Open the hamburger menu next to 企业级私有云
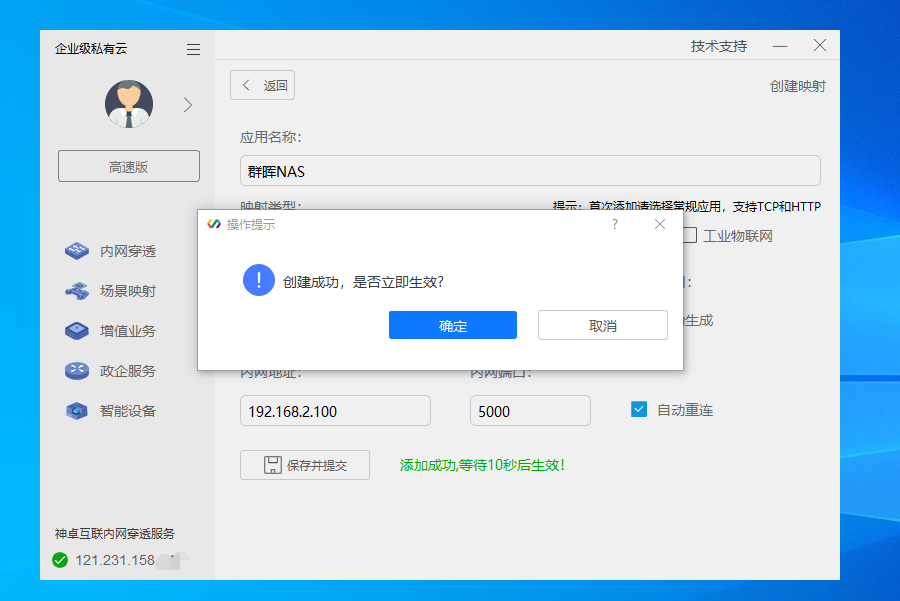The height and width of the screenshot is (601, 900). pyautogui.click(x=193, y=48)
